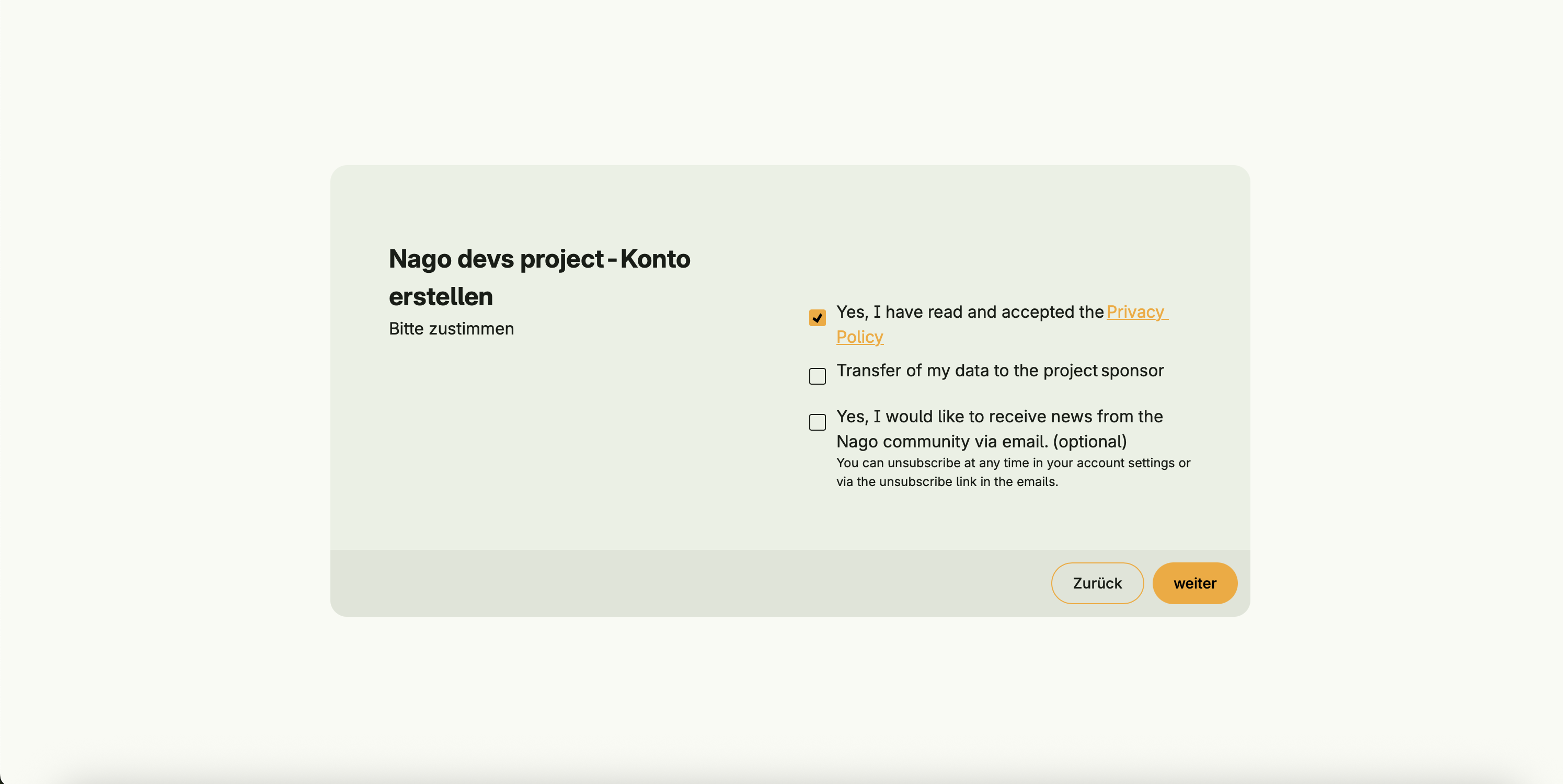Viewport: 1563px width, 784px height.
Task: Click the 'receive news from the Nago community' label
Action: point(999,417)
